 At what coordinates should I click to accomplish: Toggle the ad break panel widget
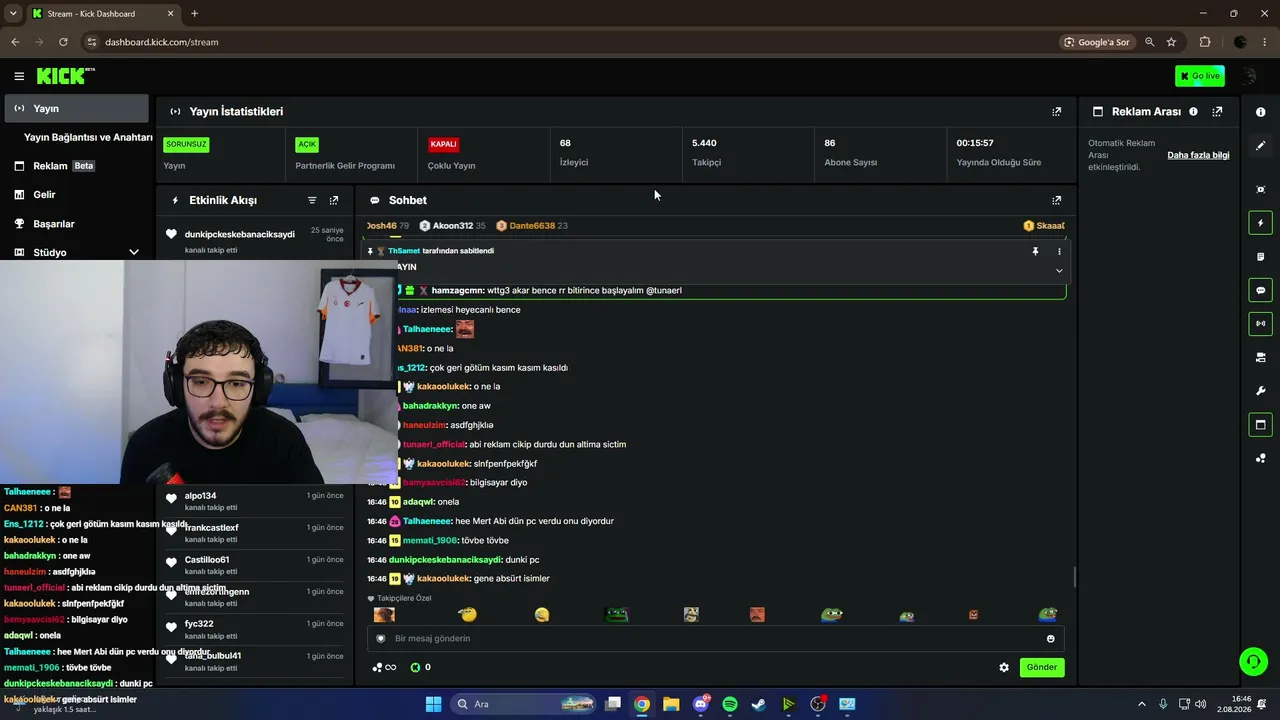[1260, 425]
